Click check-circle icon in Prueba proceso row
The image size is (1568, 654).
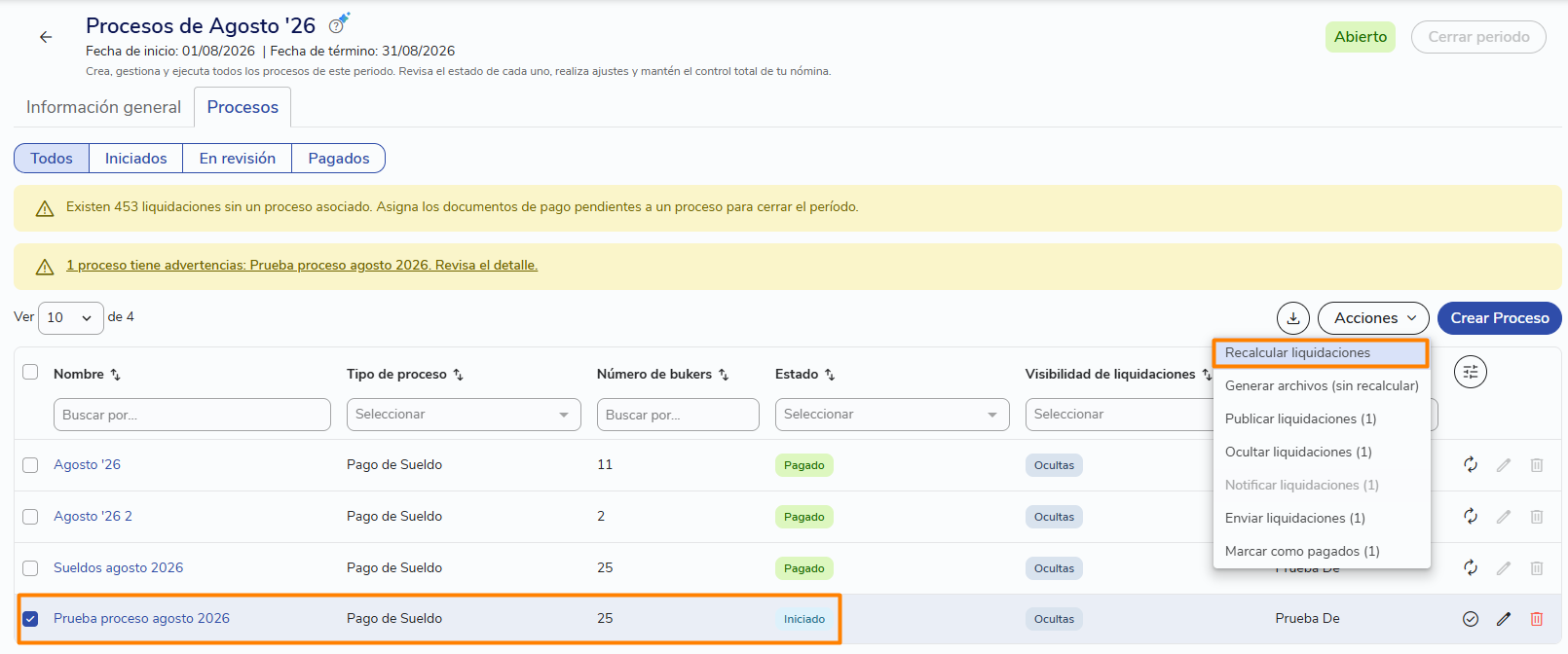point(1471,619)
